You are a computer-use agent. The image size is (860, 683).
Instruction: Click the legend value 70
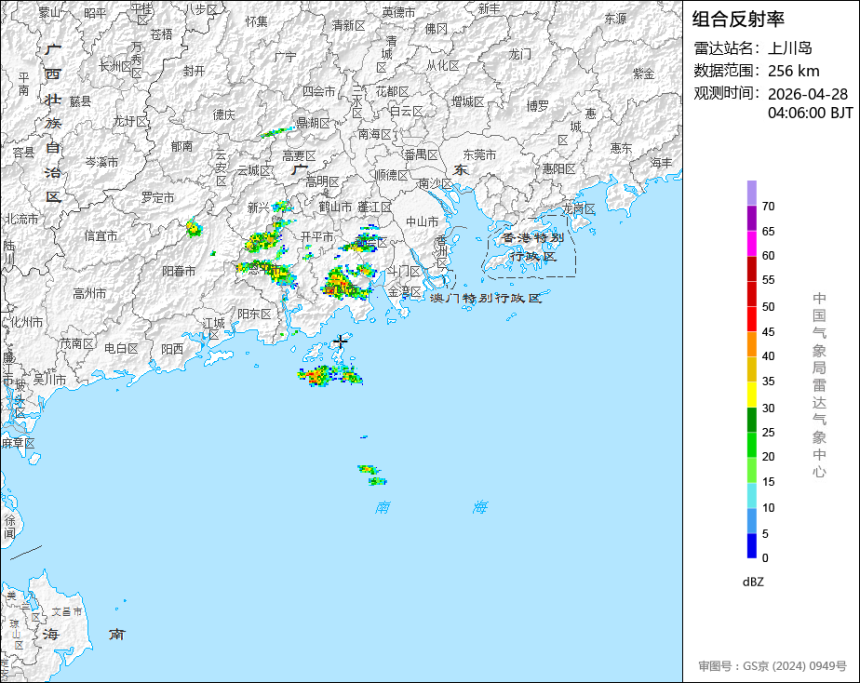(768, 206)
